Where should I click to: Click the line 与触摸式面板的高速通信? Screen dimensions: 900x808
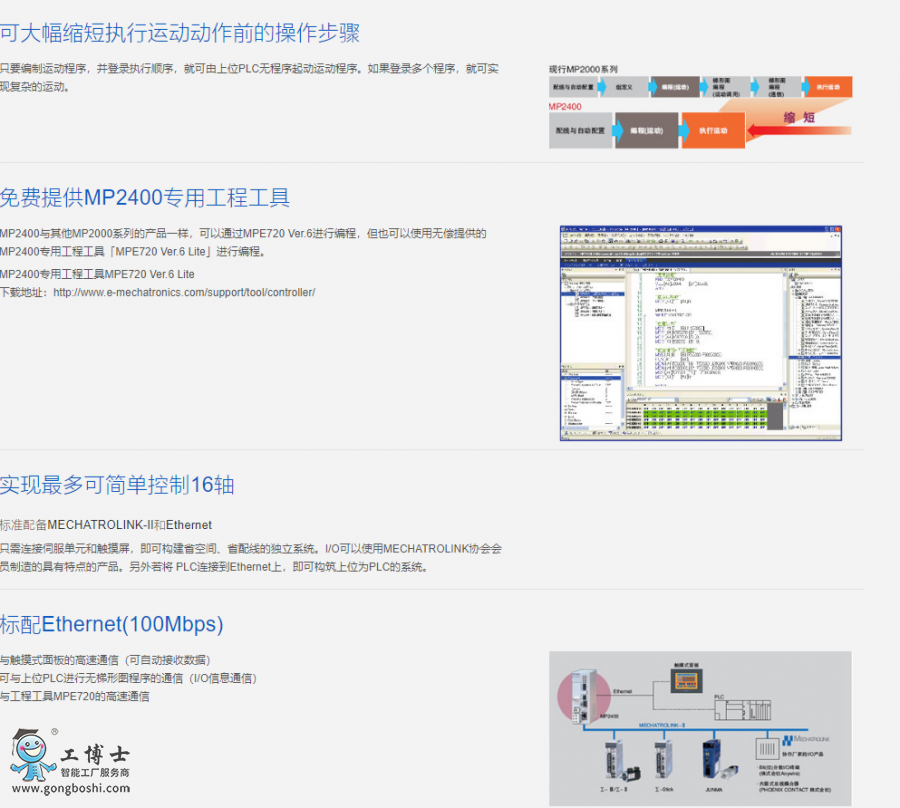point(105,661)
